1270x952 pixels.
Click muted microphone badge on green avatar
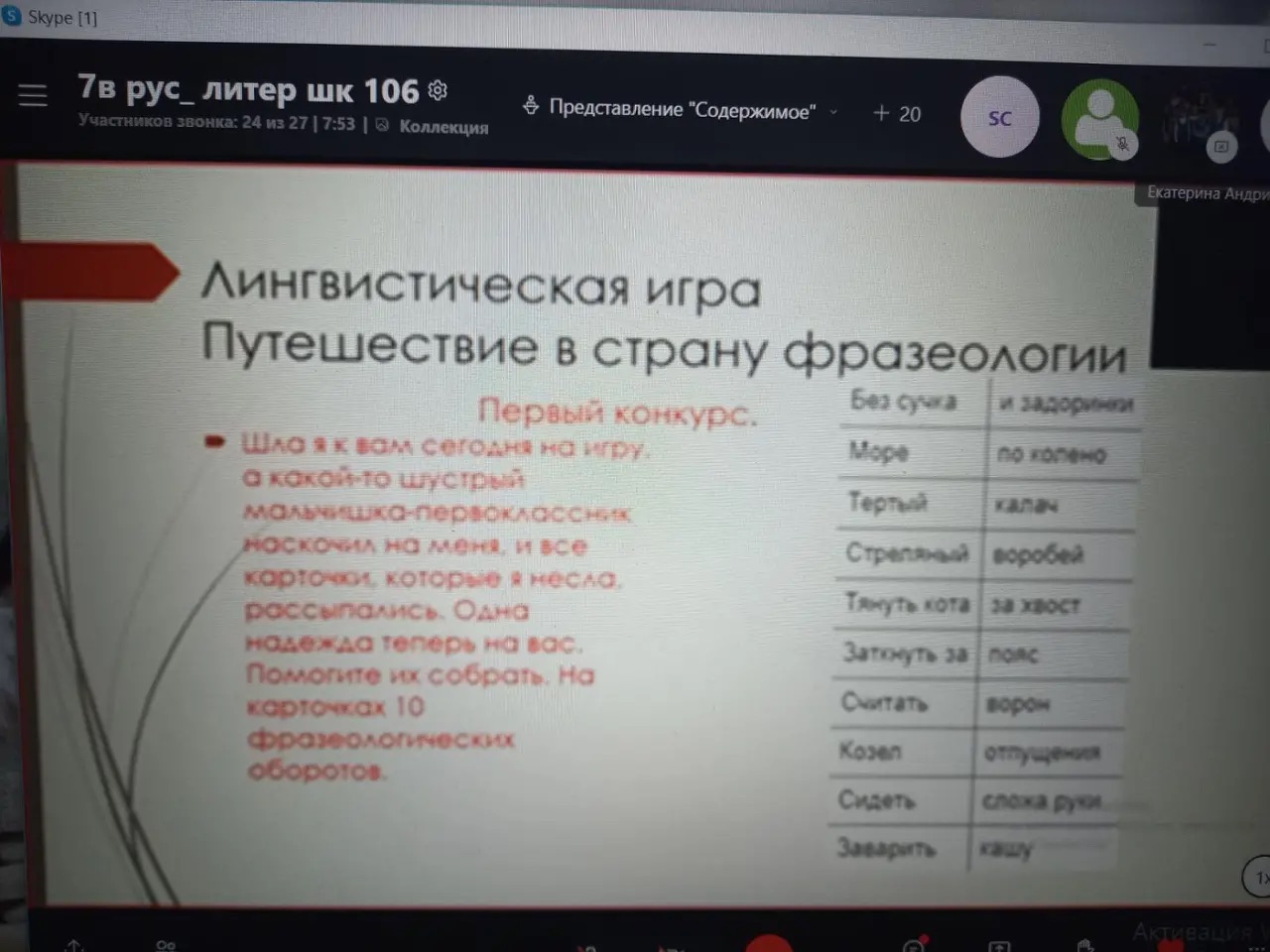coord(1122,144)
